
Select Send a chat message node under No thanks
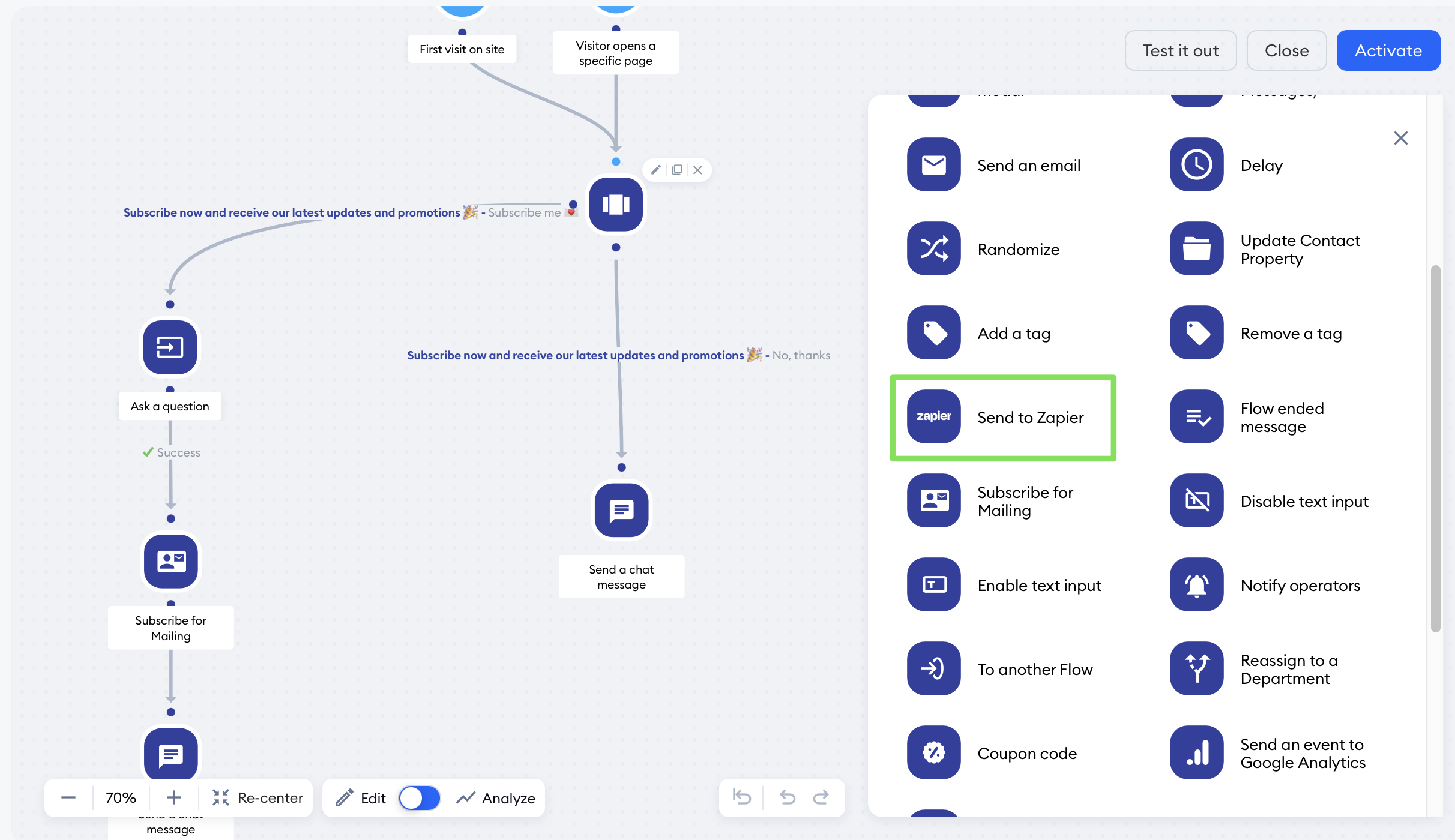click(x=622, y=511)
